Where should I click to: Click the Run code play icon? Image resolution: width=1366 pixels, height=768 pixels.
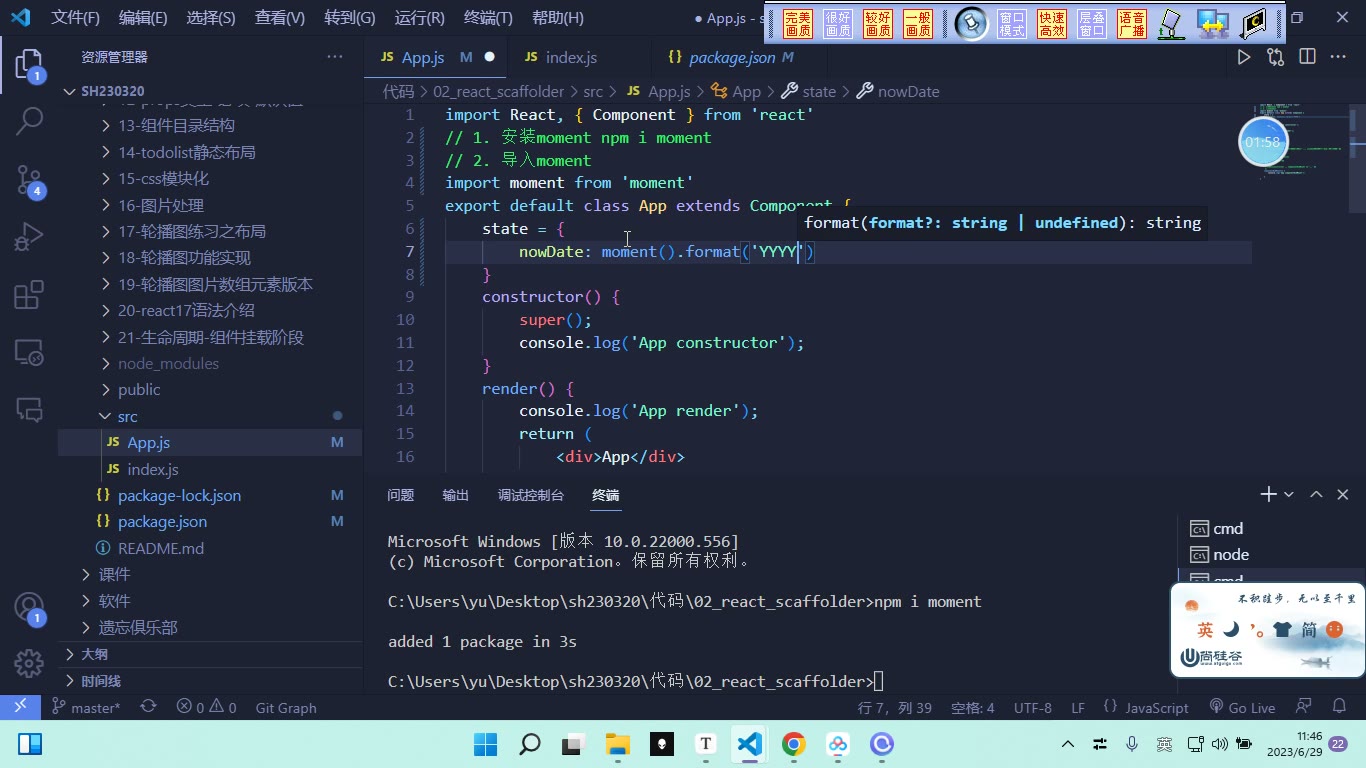(x=1243, y=57)
